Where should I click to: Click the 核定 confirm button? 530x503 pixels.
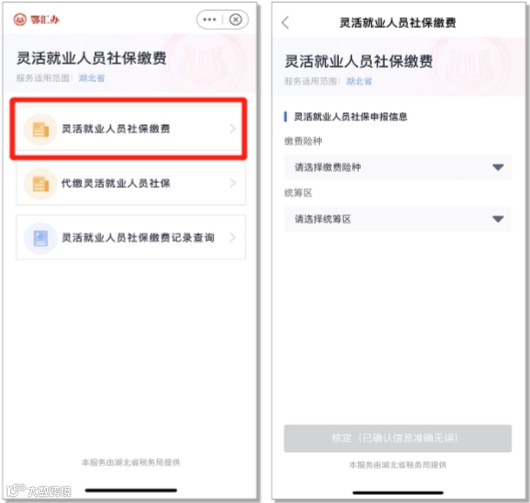(x=398, y=438)
